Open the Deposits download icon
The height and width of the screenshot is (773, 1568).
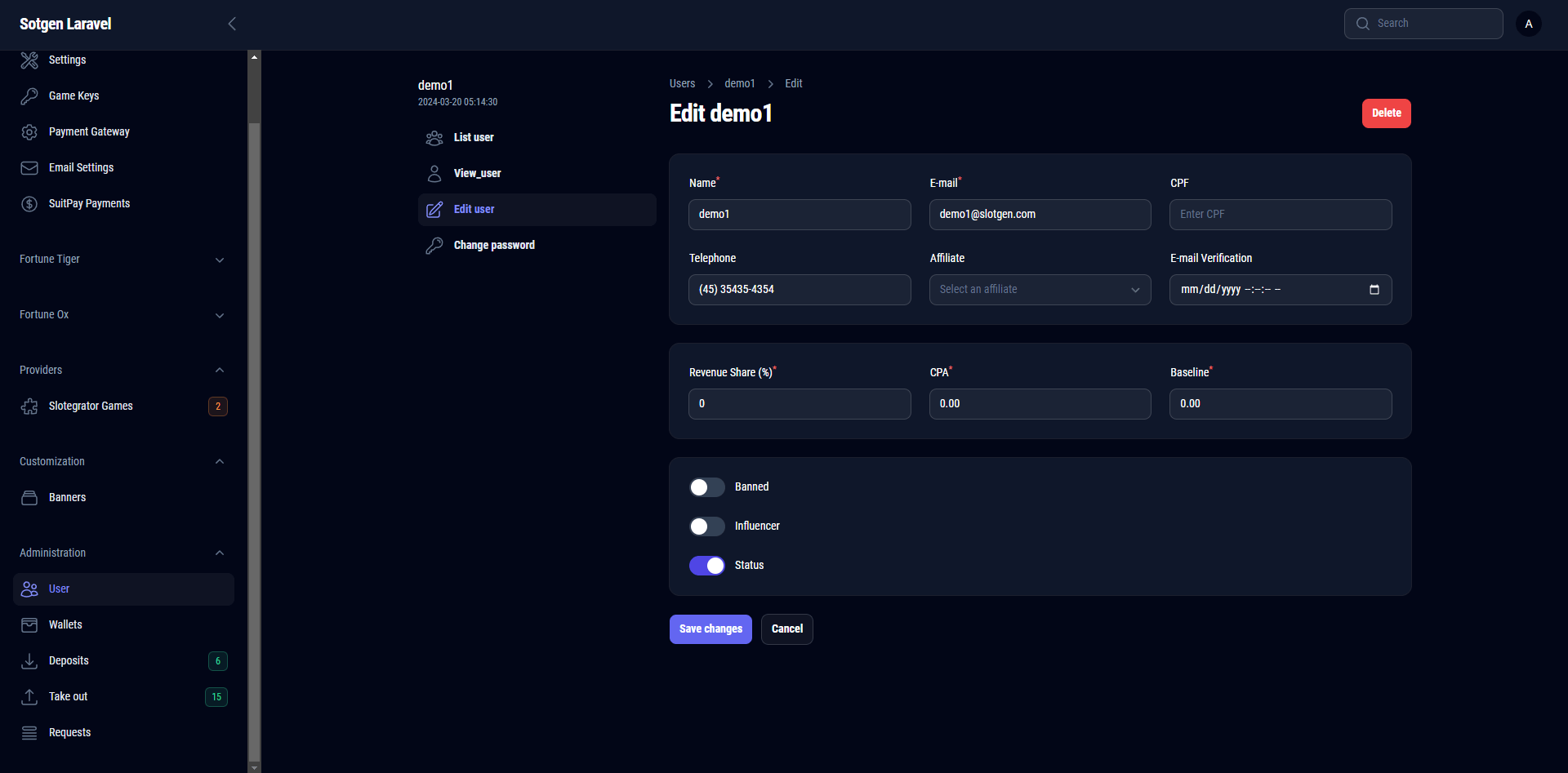pos(29,661)
